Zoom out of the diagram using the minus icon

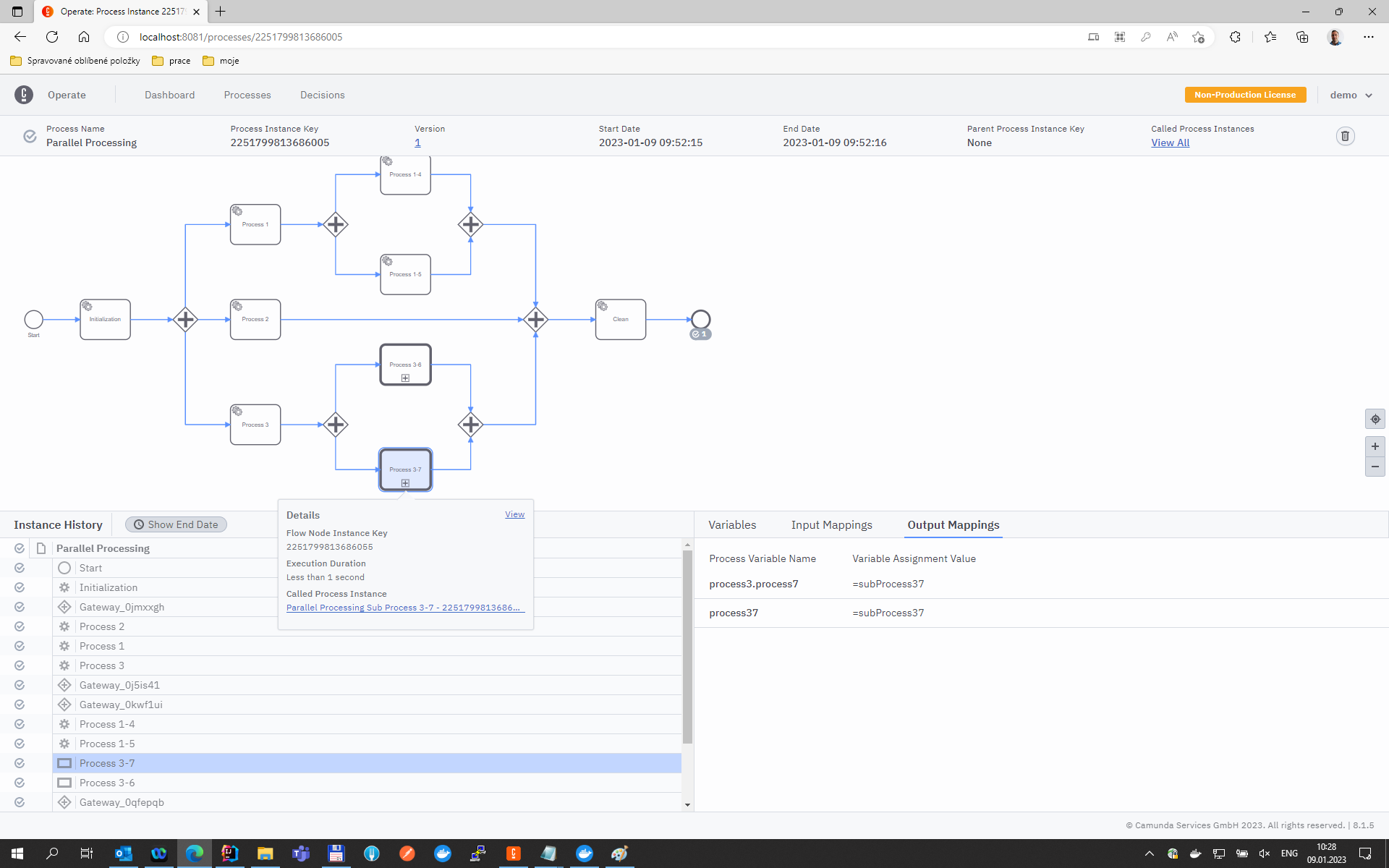1375,467
